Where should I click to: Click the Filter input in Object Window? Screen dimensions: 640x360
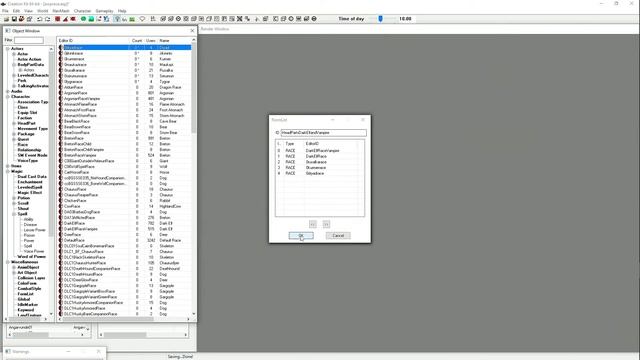(29, 40)
